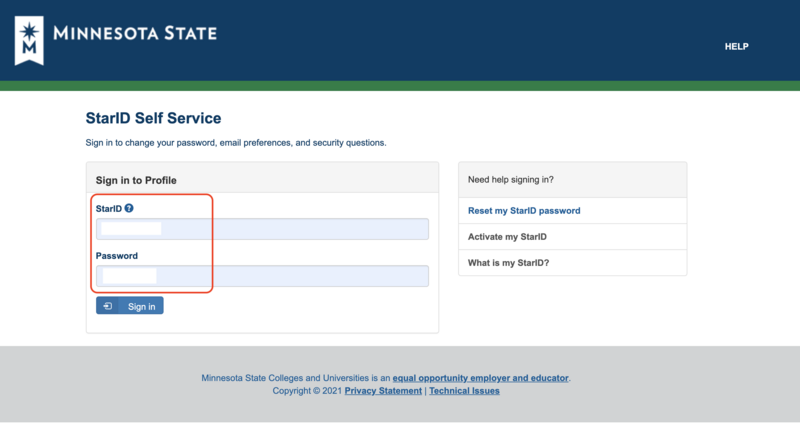Open the What is my StarID? link

[x=508, y=263]
